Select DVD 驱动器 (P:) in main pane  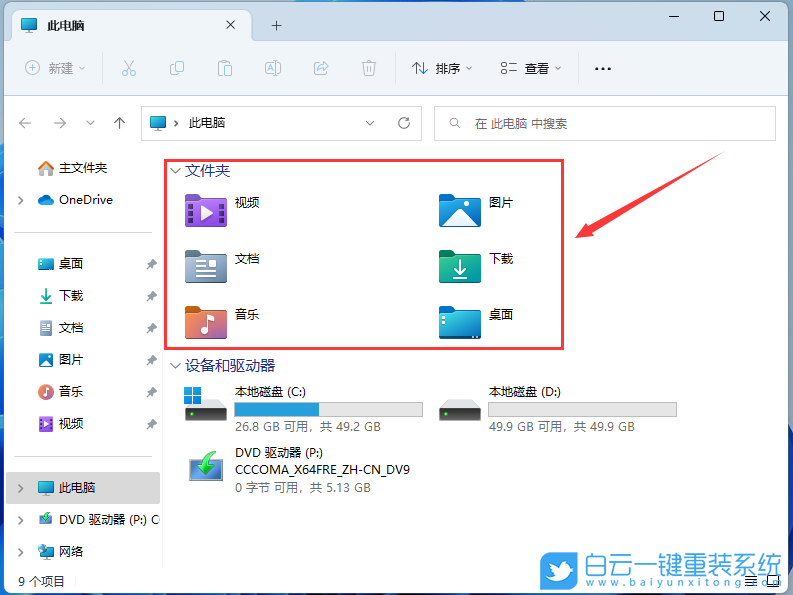coord(298,470)
